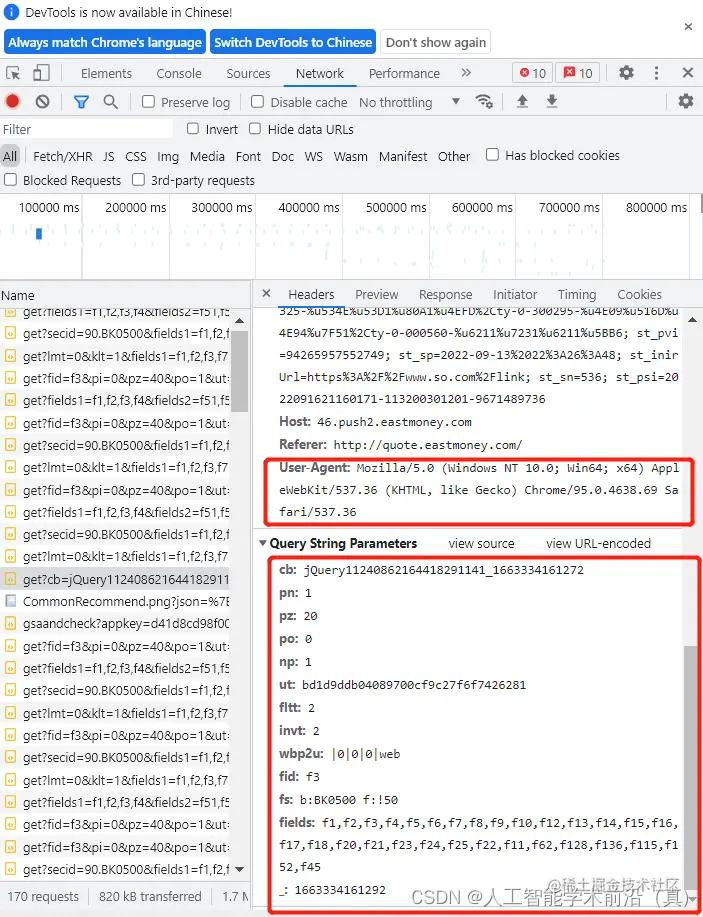The height and width of the screenshot is (917, 703).
Task: Check Hide data URLs
Action: (x=255, y=129)
